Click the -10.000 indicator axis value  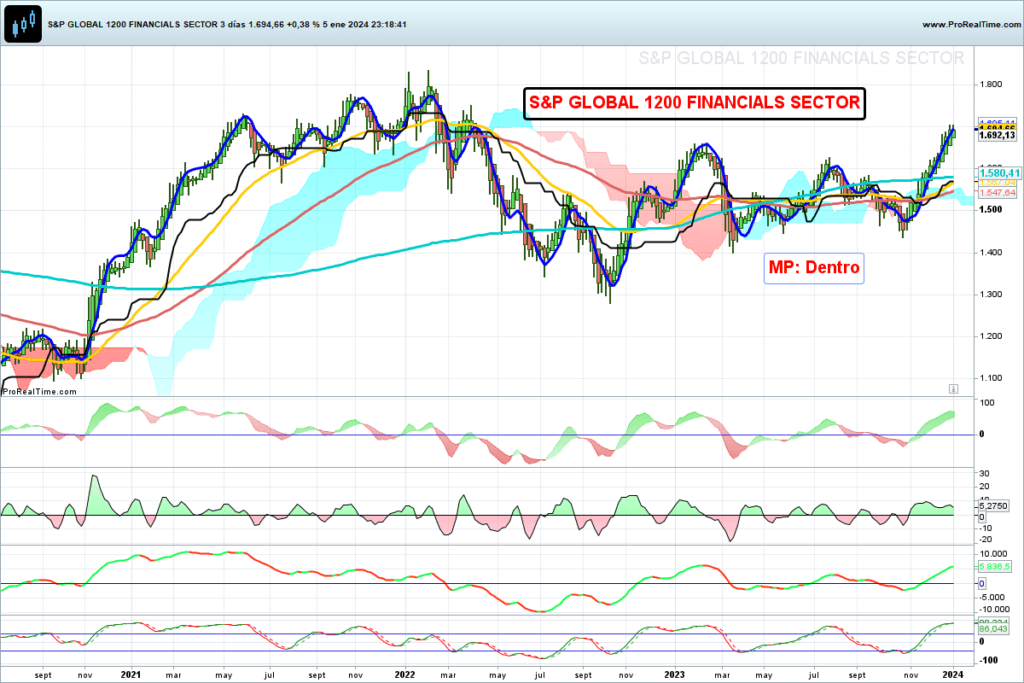pos(993,610)
